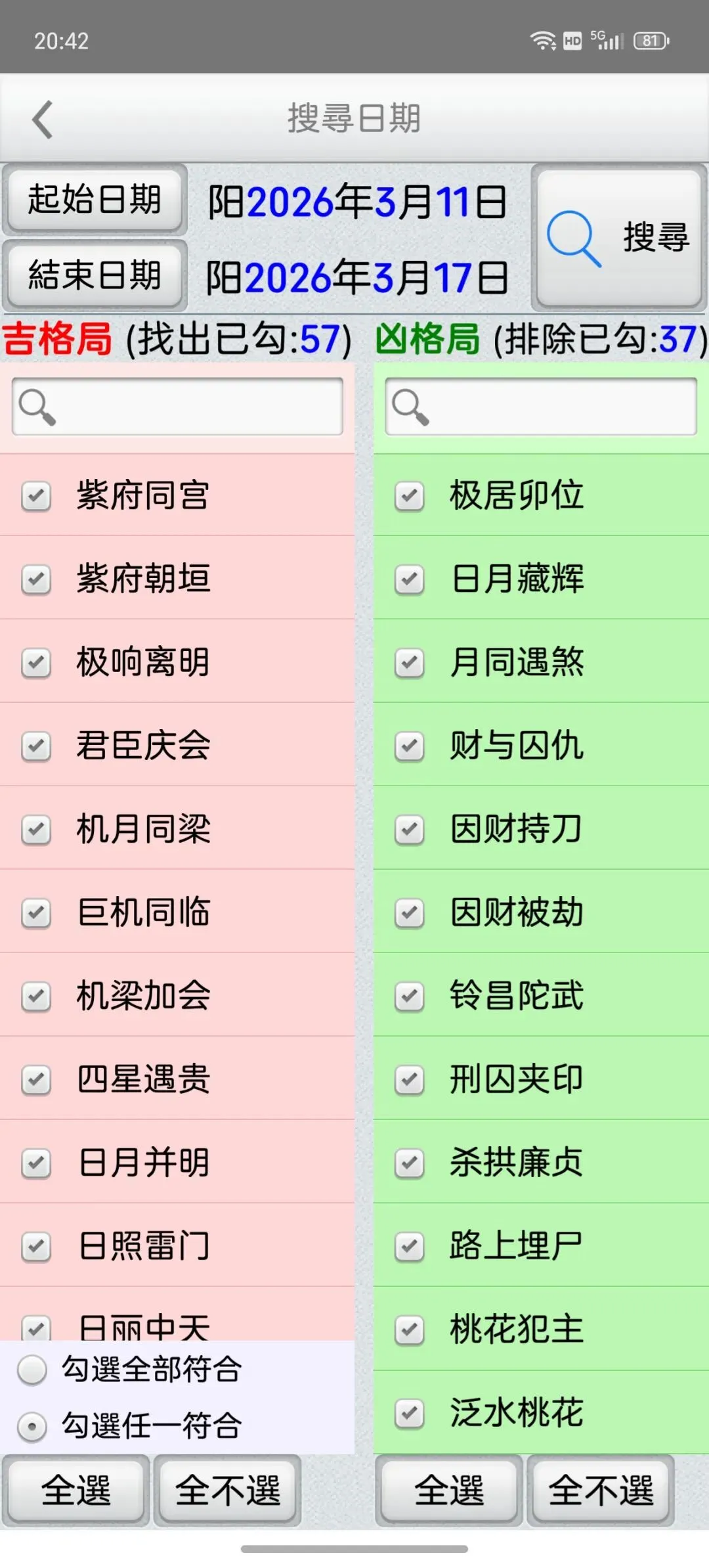Tap the magnifier in 吉格局 search box
This screenshot has height=1568, width=709.
(x=37, y=407)
